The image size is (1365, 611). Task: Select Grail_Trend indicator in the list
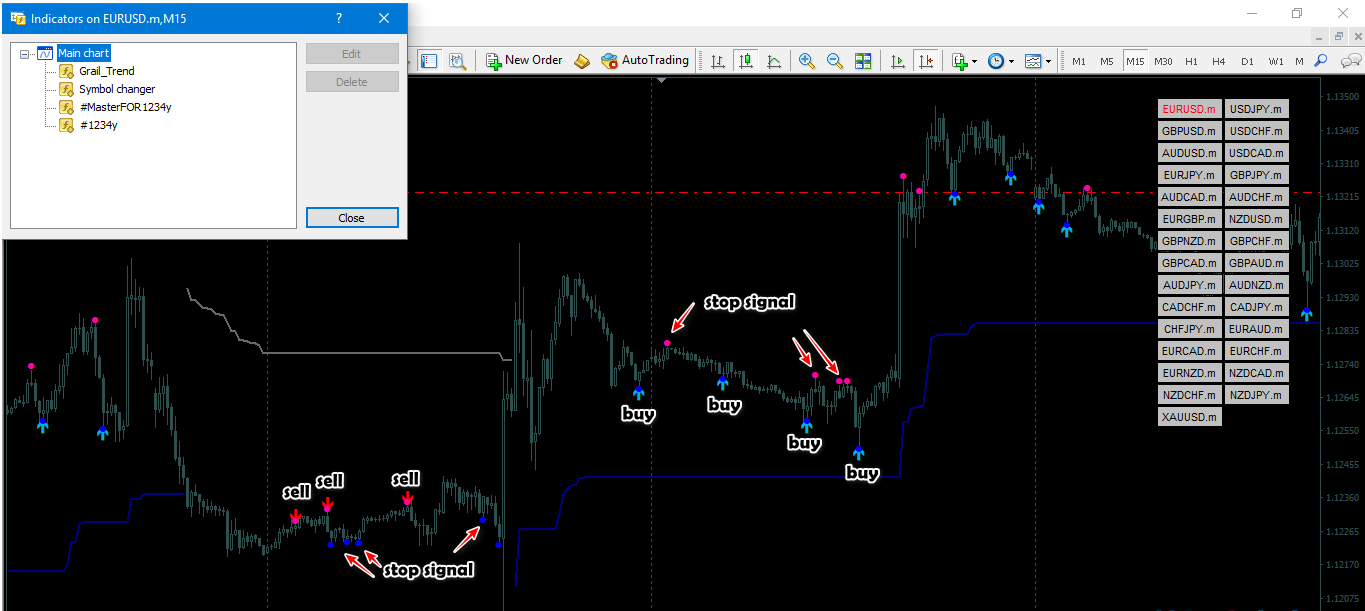[x=106, y=71]
